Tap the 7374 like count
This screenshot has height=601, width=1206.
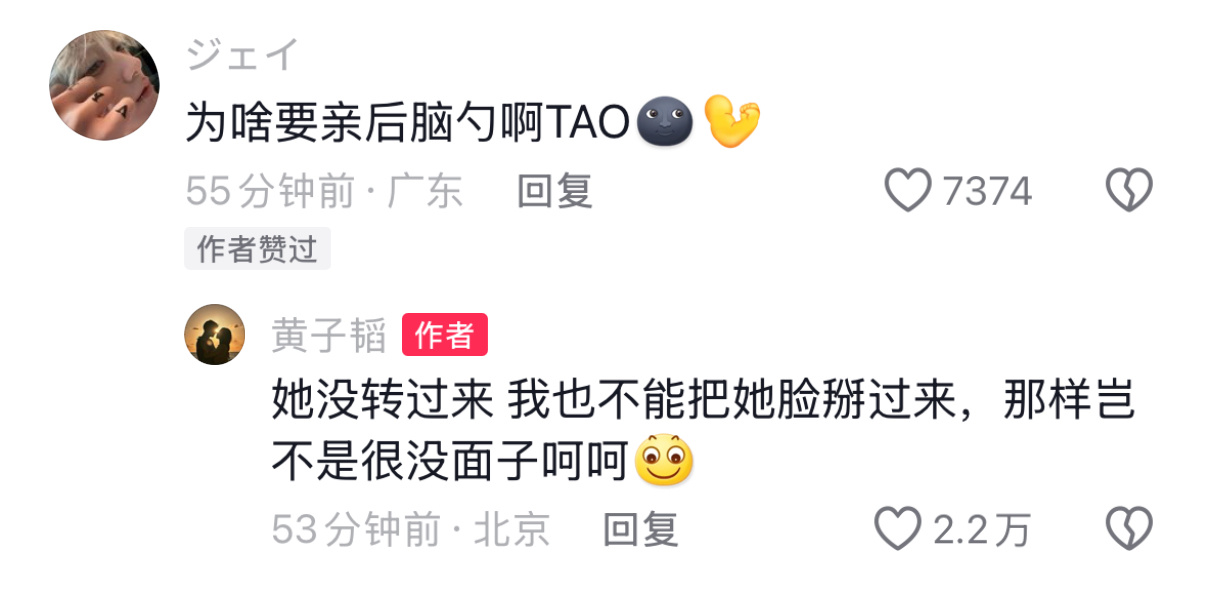coord(987,190)
